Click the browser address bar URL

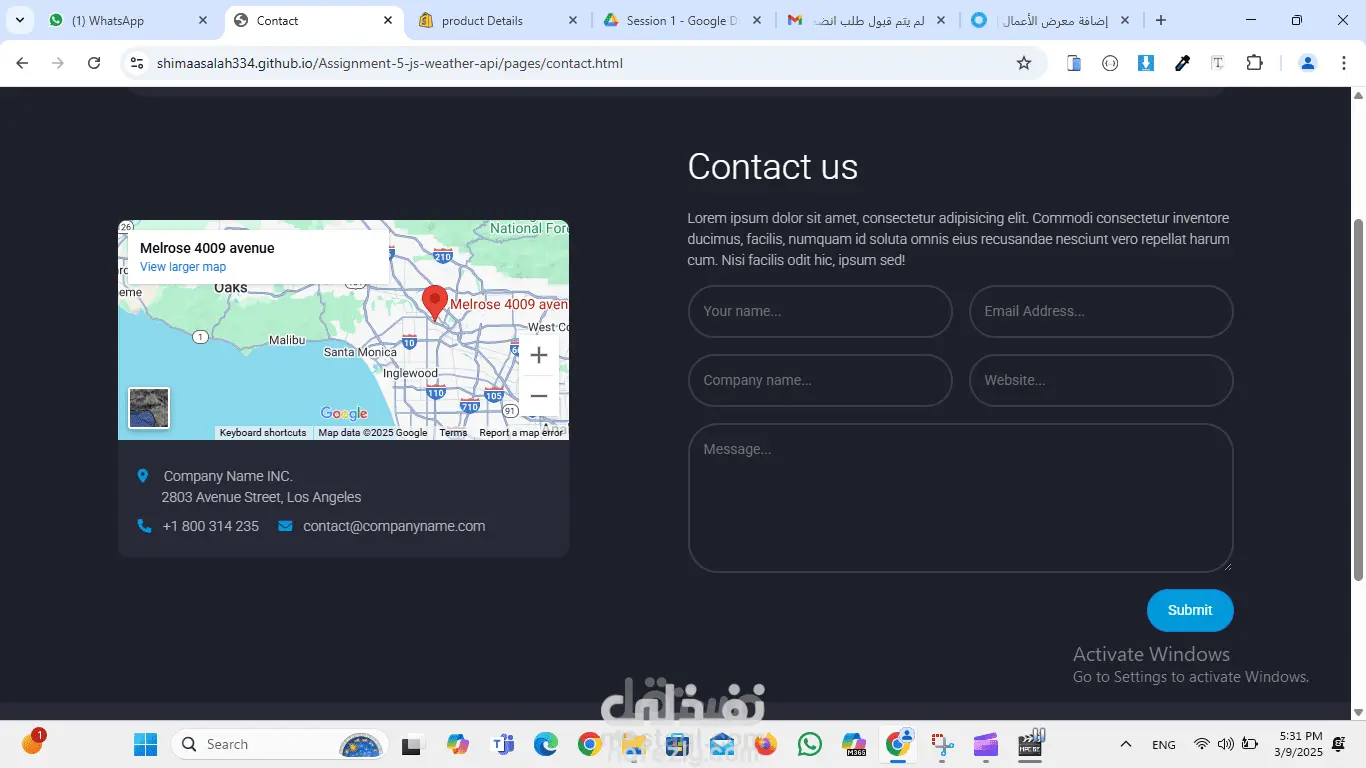pyautogui.click(x=390, y=63)
